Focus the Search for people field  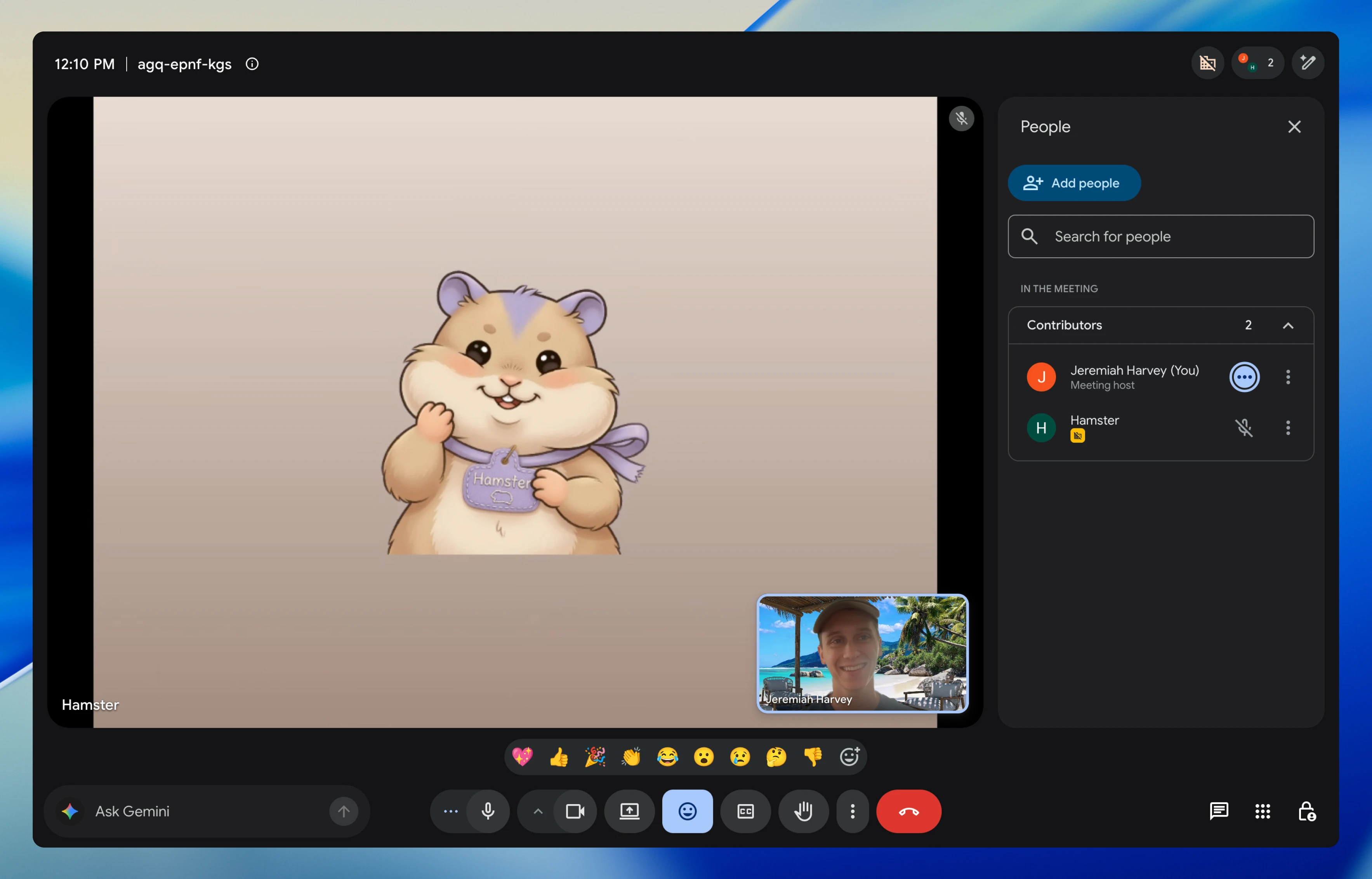pos(1161,236)
